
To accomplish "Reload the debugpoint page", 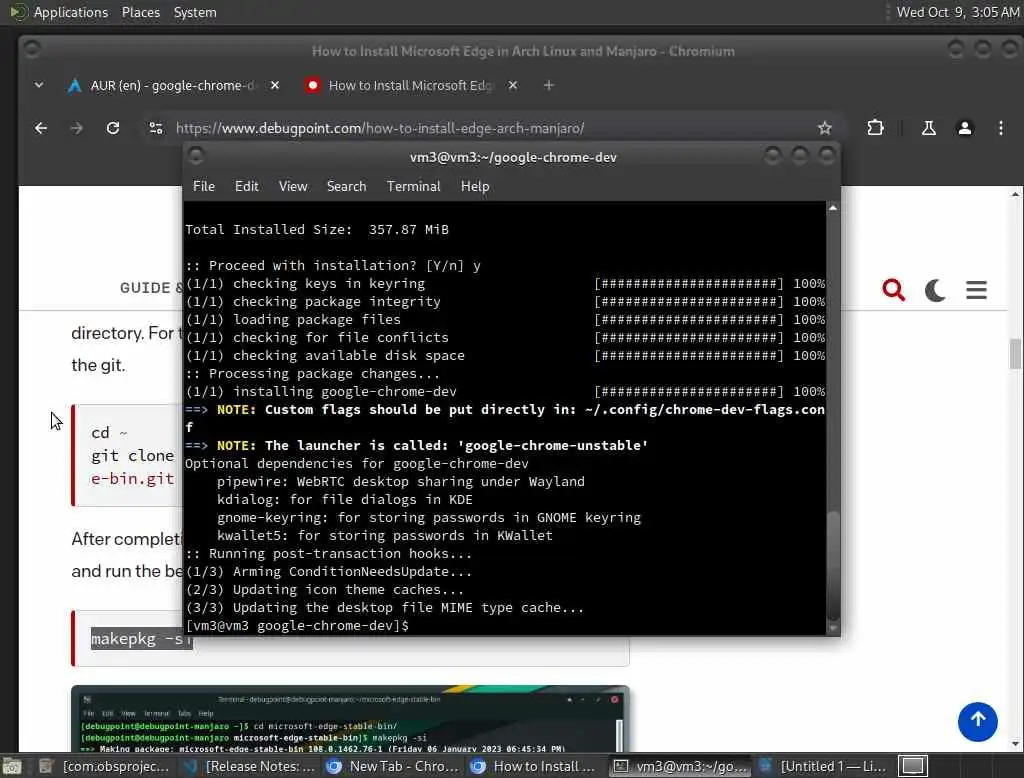I will [113, 128].
